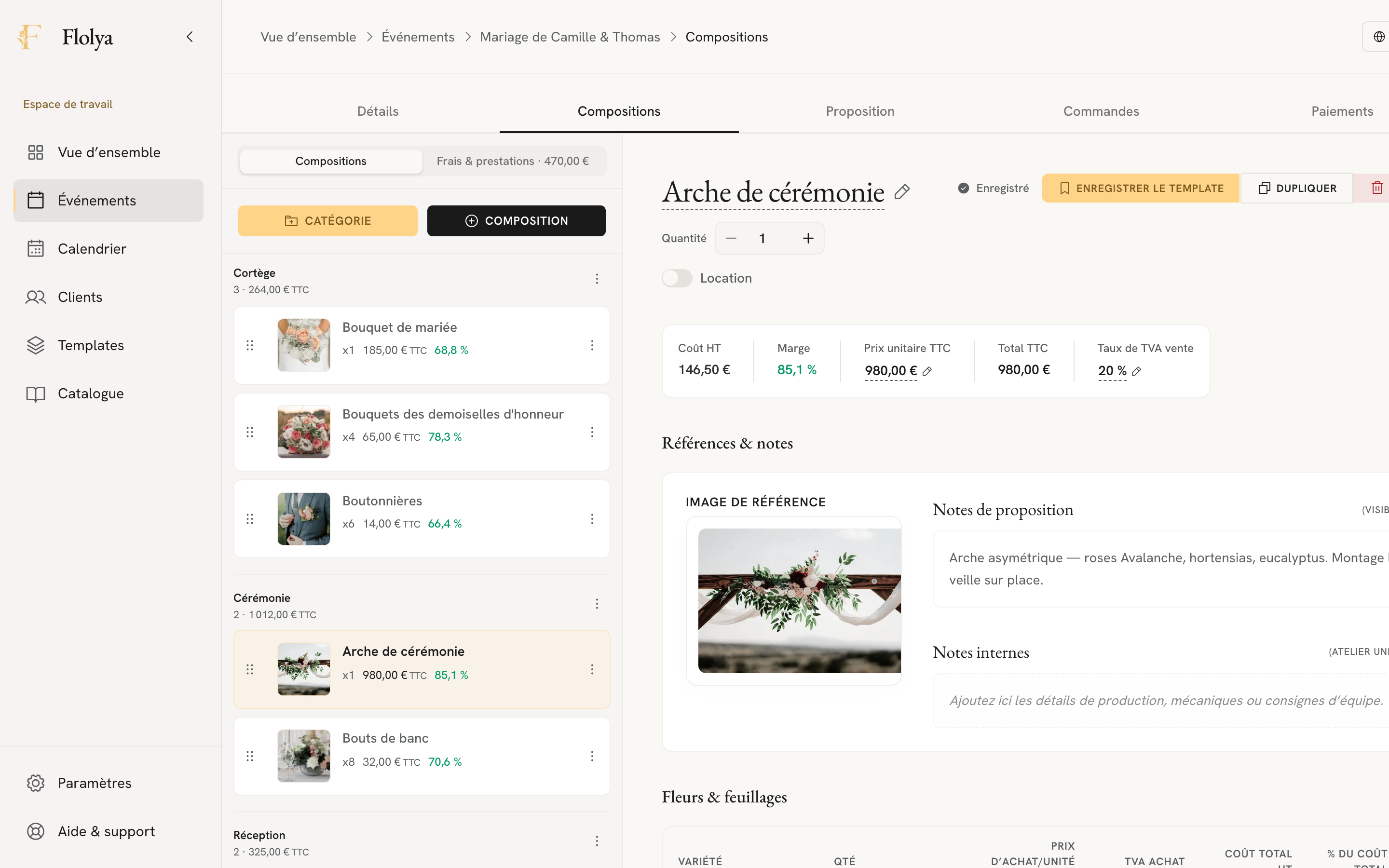Open the Cérémonie category three-dot menu
This screenshot has width=1389, height=868.
[x=597, y=604]
